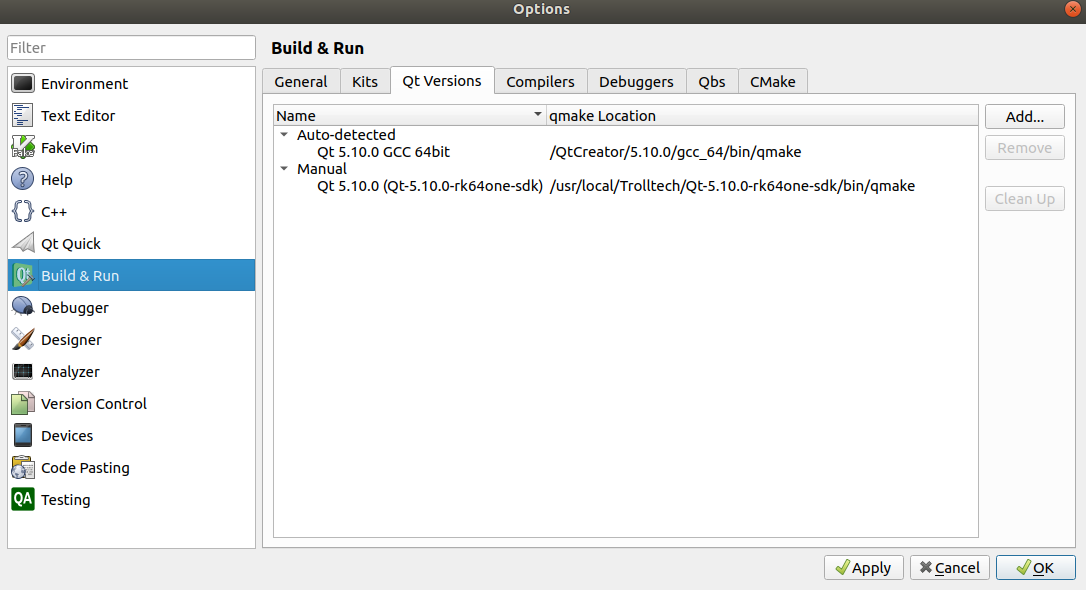The width and height of the screenshot is (1086, 590).
Task: Select the Debugger bug icon
Action: tap(23, 307)
